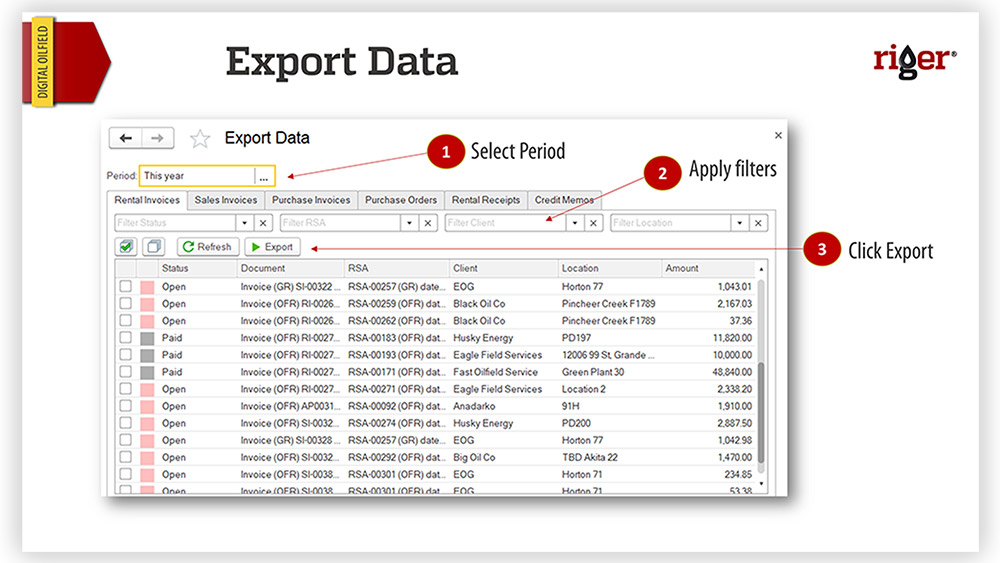The width and height of the screenshot is (1000, 563).
Task: Expand the Filter Status dropdown arrow
Action: [245, 223]
